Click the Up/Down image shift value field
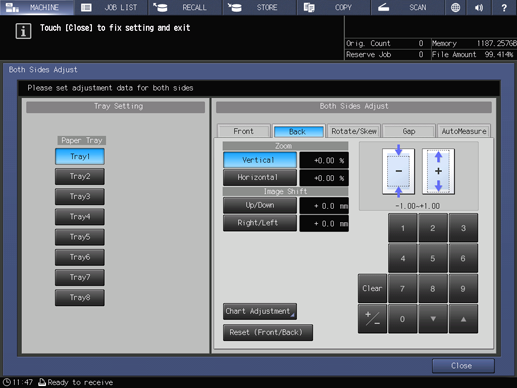This screenshot has width=517, height=388. point(324,206)
